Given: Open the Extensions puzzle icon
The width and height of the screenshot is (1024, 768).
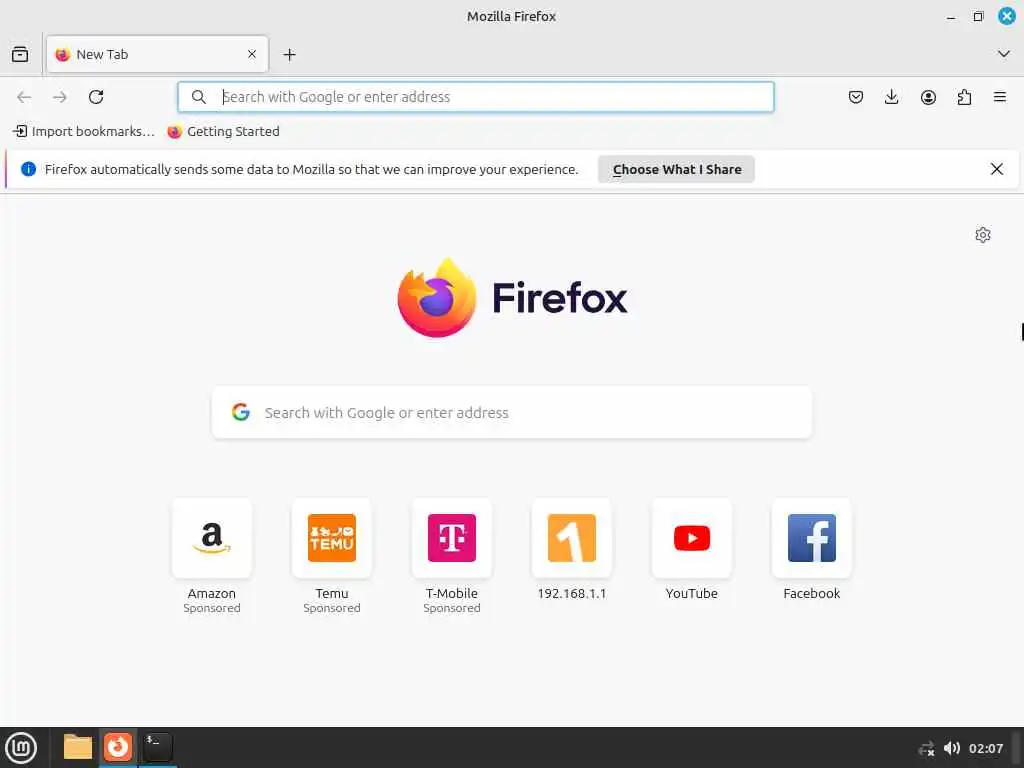Looking at the screenshot, I should [x=964, y=97].
